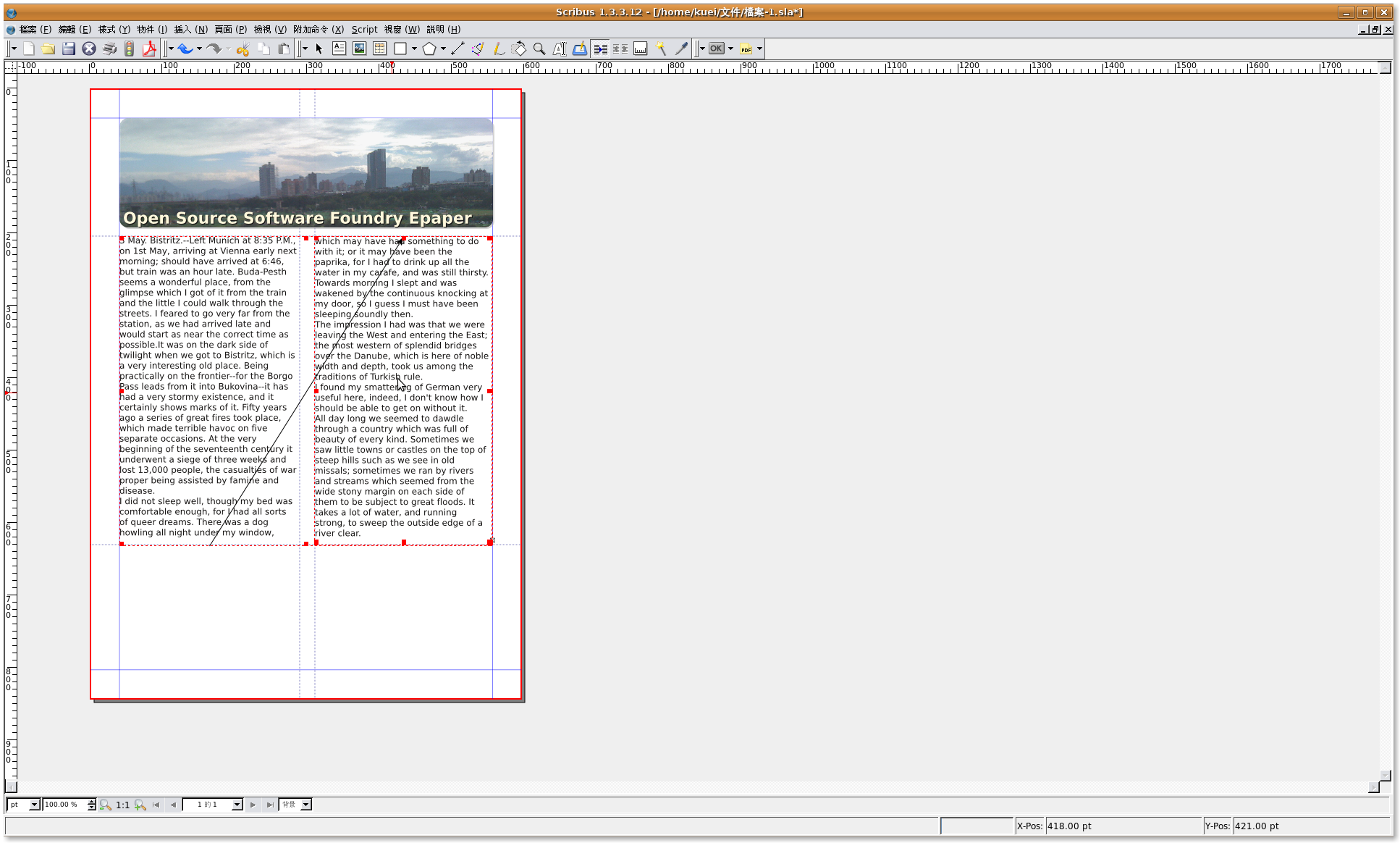1400x843 pixels.
Task: Click the zoom out magnifier button
Action: [106, 805]
